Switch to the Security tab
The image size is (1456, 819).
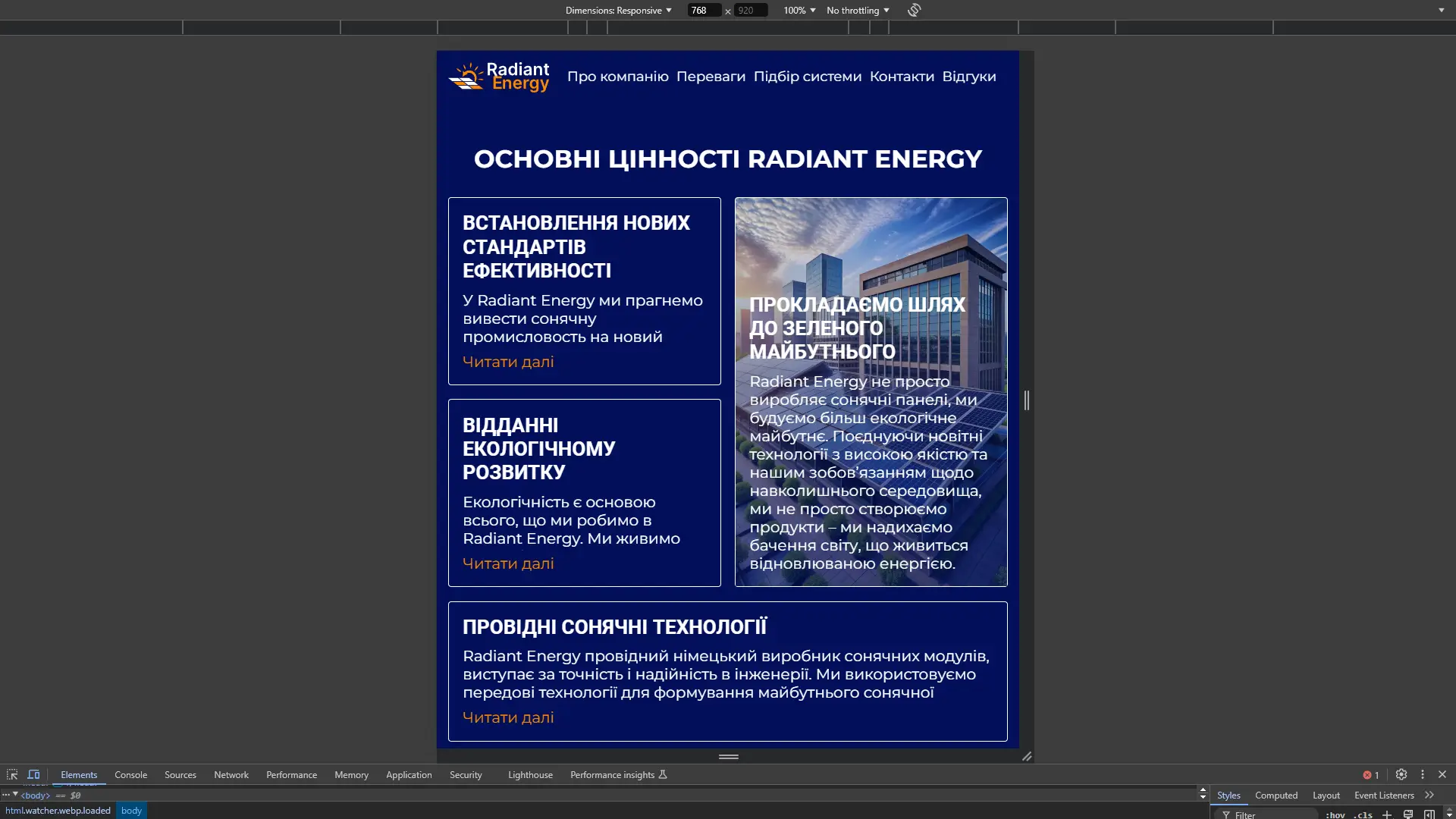click(x=466, y=774)
